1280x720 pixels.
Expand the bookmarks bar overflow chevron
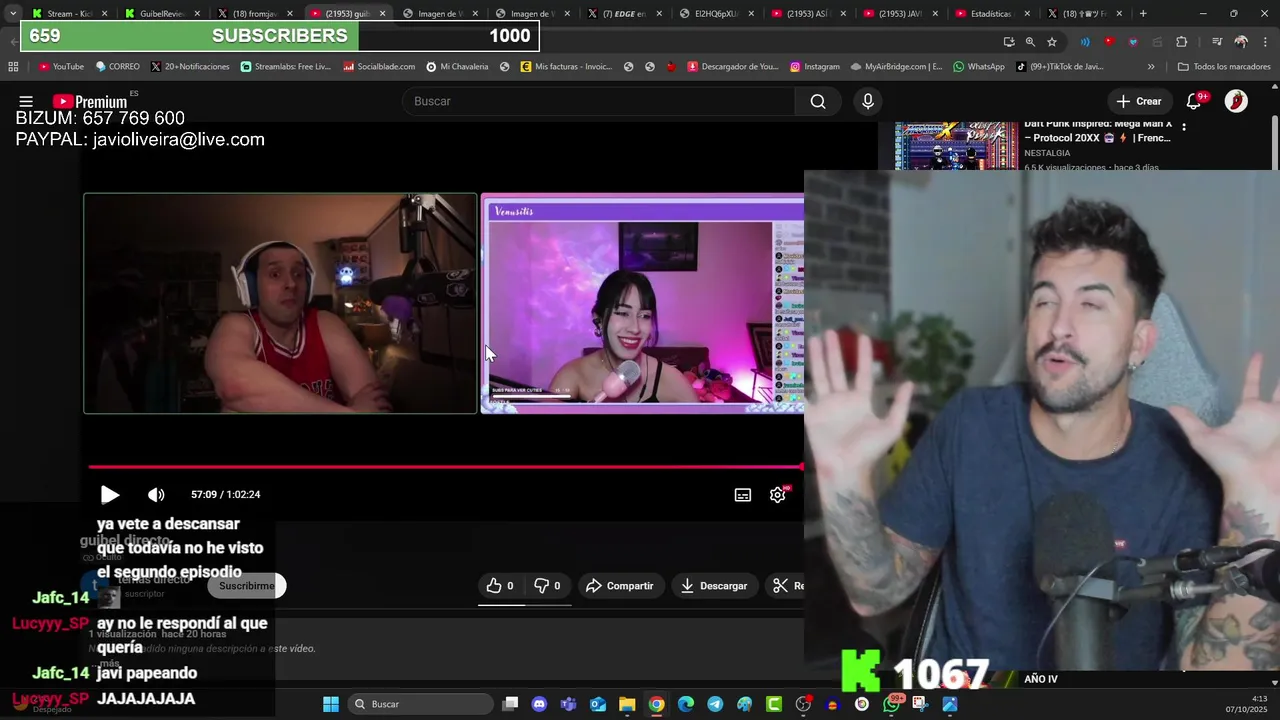pos(1151,66)
